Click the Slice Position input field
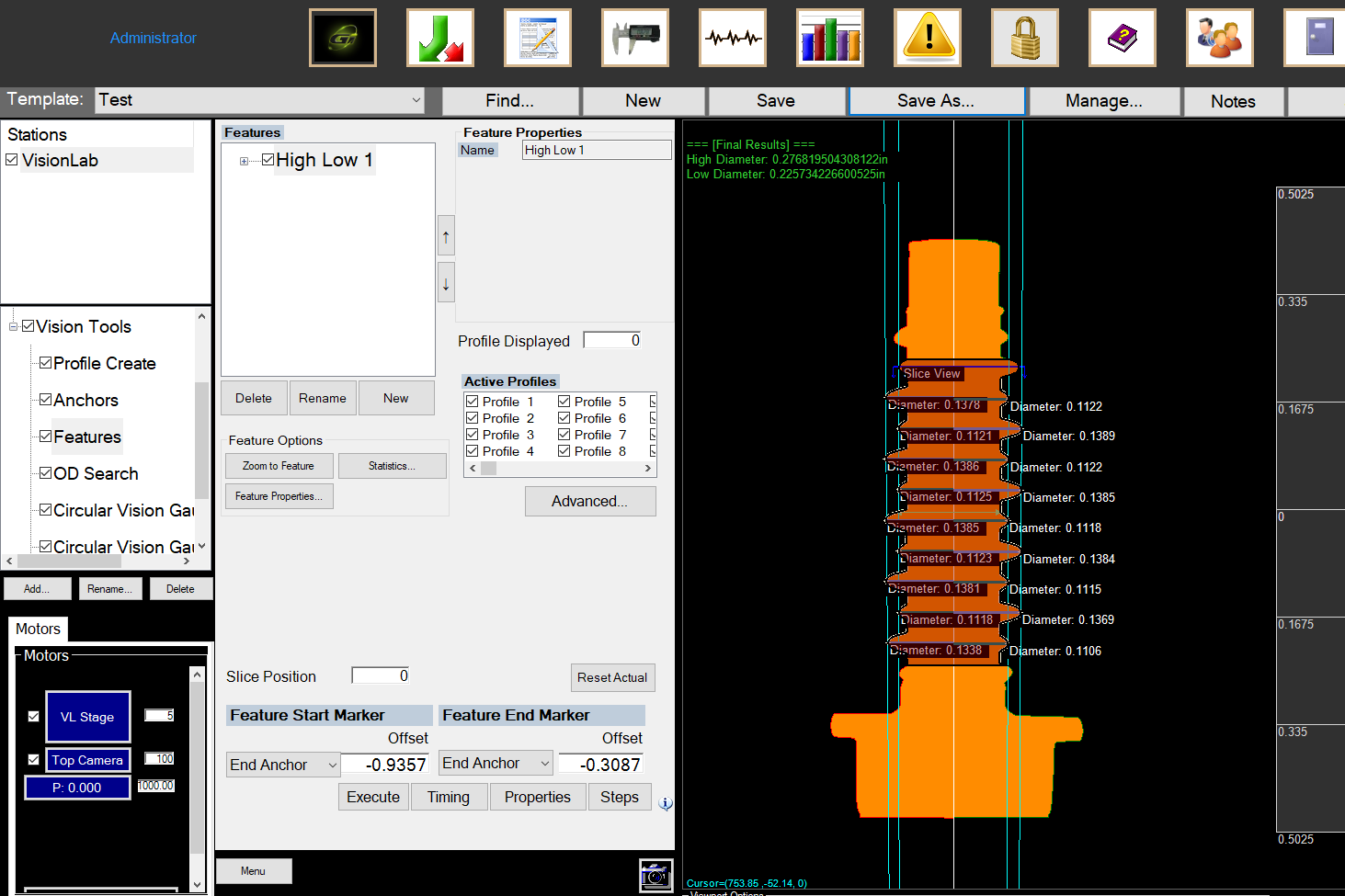The width and height of the screenshot is (1345, 896). tap(380, 675)
